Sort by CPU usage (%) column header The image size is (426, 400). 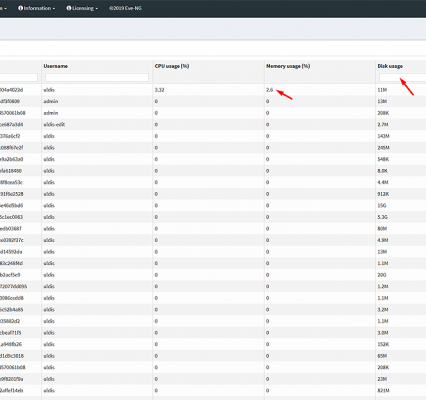(172, 66)
